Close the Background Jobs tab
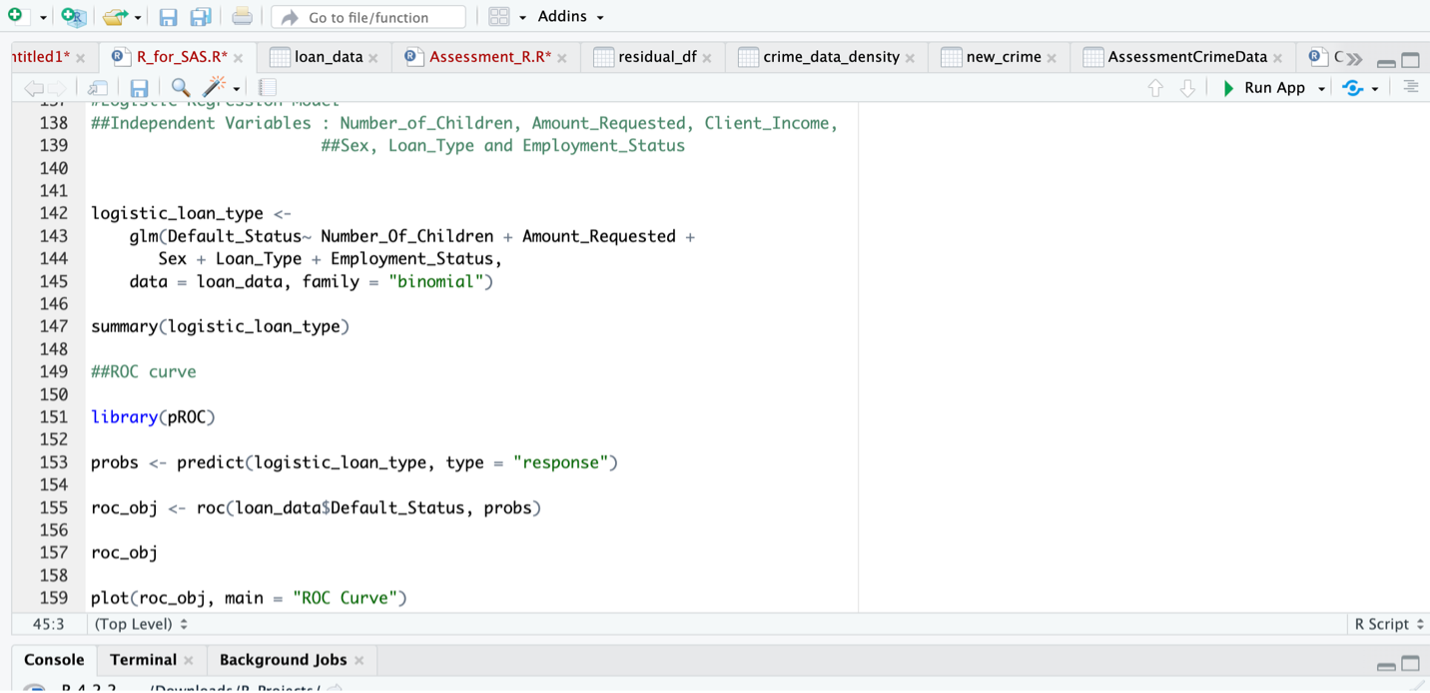This screenshot has height=693, width=1430. coord(359,661)
